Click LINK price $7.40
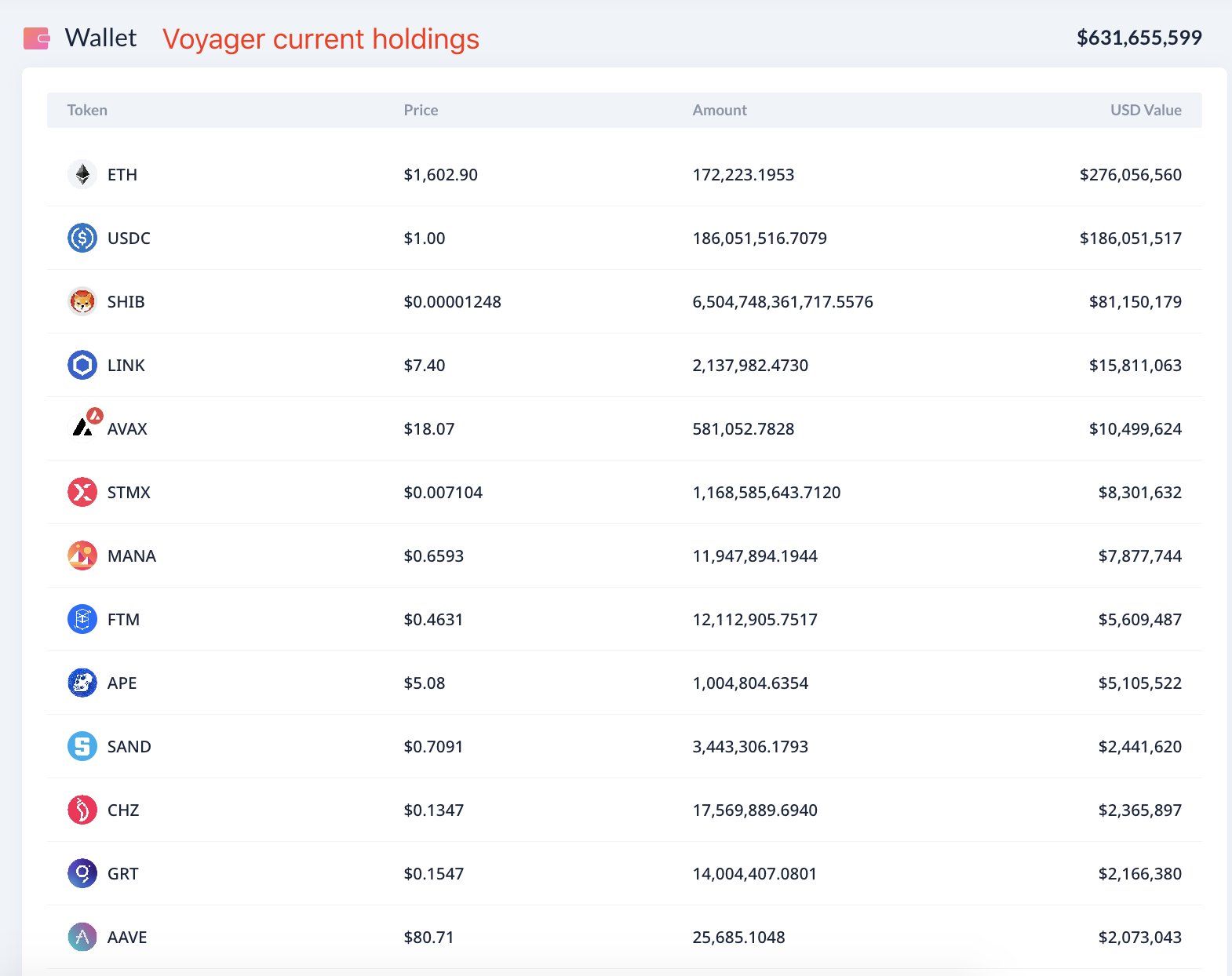Screen dimensions: 1232x976 (x=424, y=365)
